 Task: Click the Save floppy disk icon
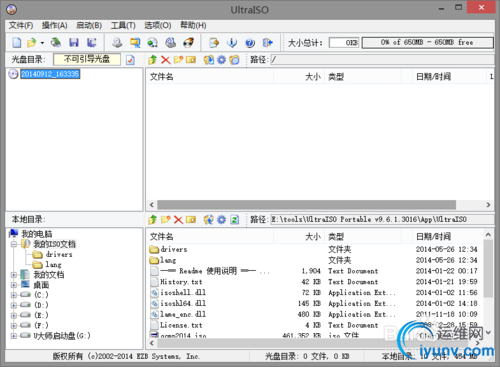[x=74, y=42]
